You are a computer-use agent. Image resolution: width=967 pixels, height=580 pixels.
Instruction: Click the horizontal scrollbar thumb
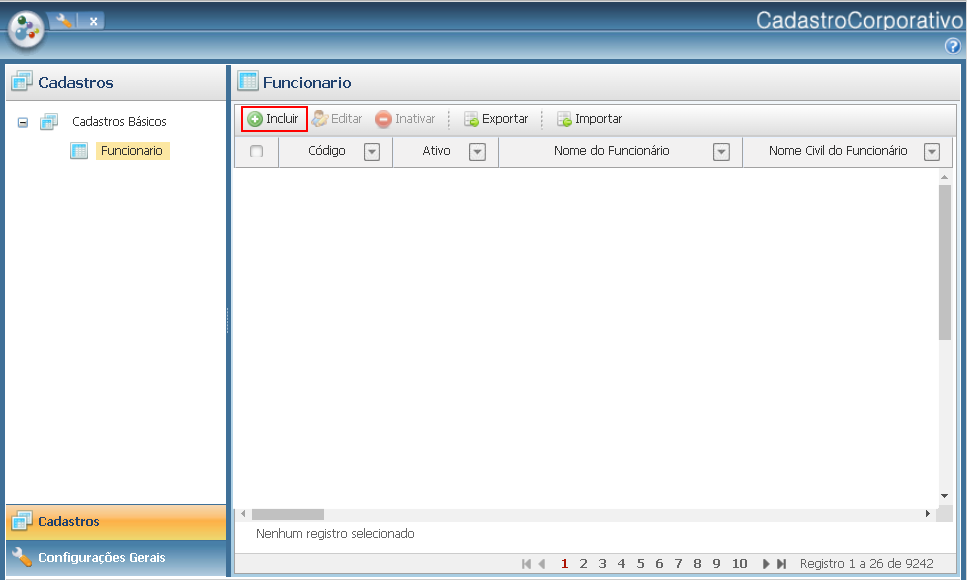tap(288, 514)
